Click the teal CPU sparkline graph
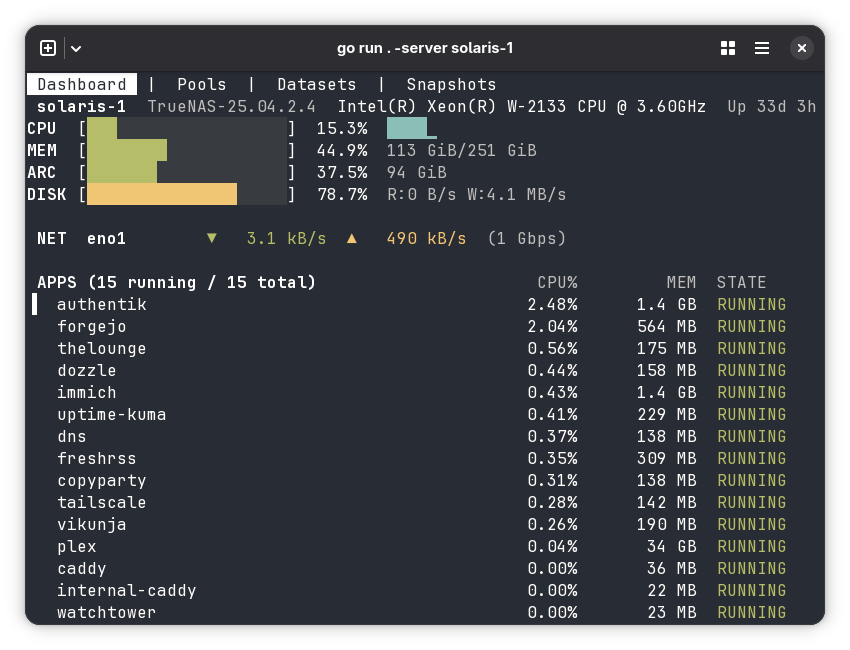 [411, 128]
